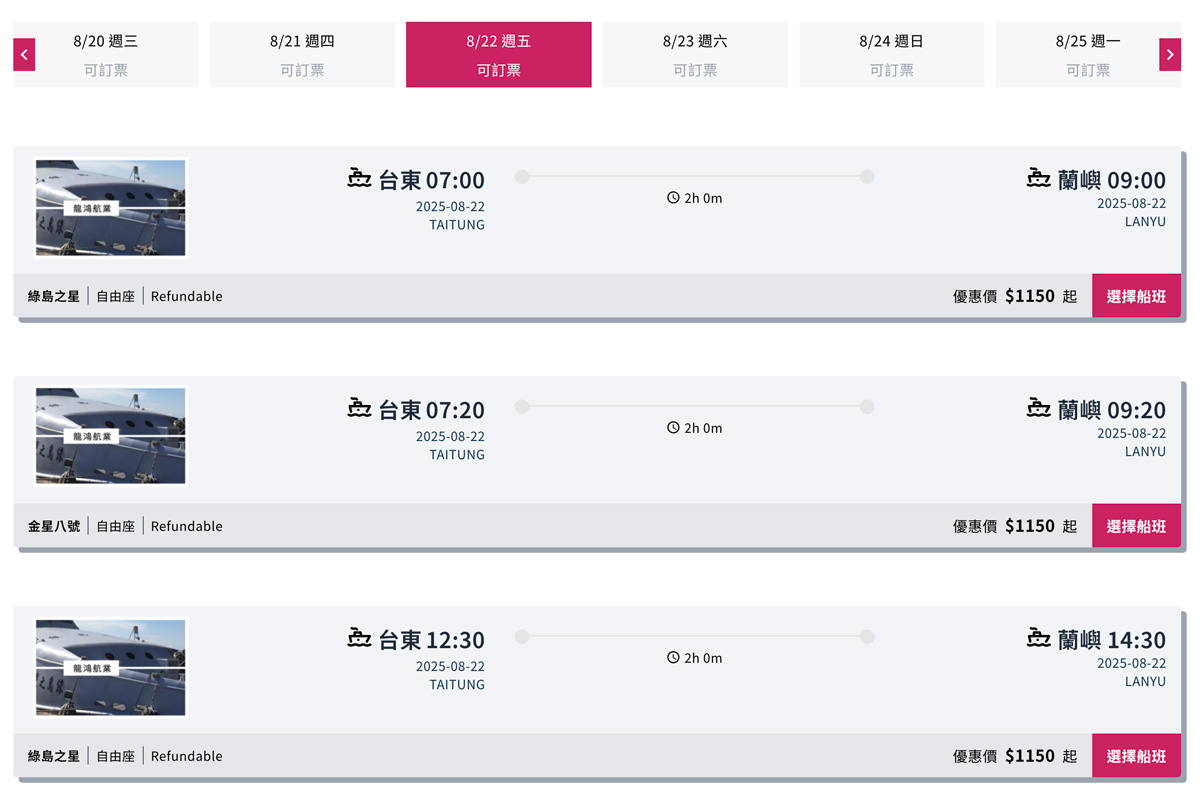Screen dimensions: 1200x800
Task: Click the 07:20 金星八號 ship photo
Action: [111, 437]
